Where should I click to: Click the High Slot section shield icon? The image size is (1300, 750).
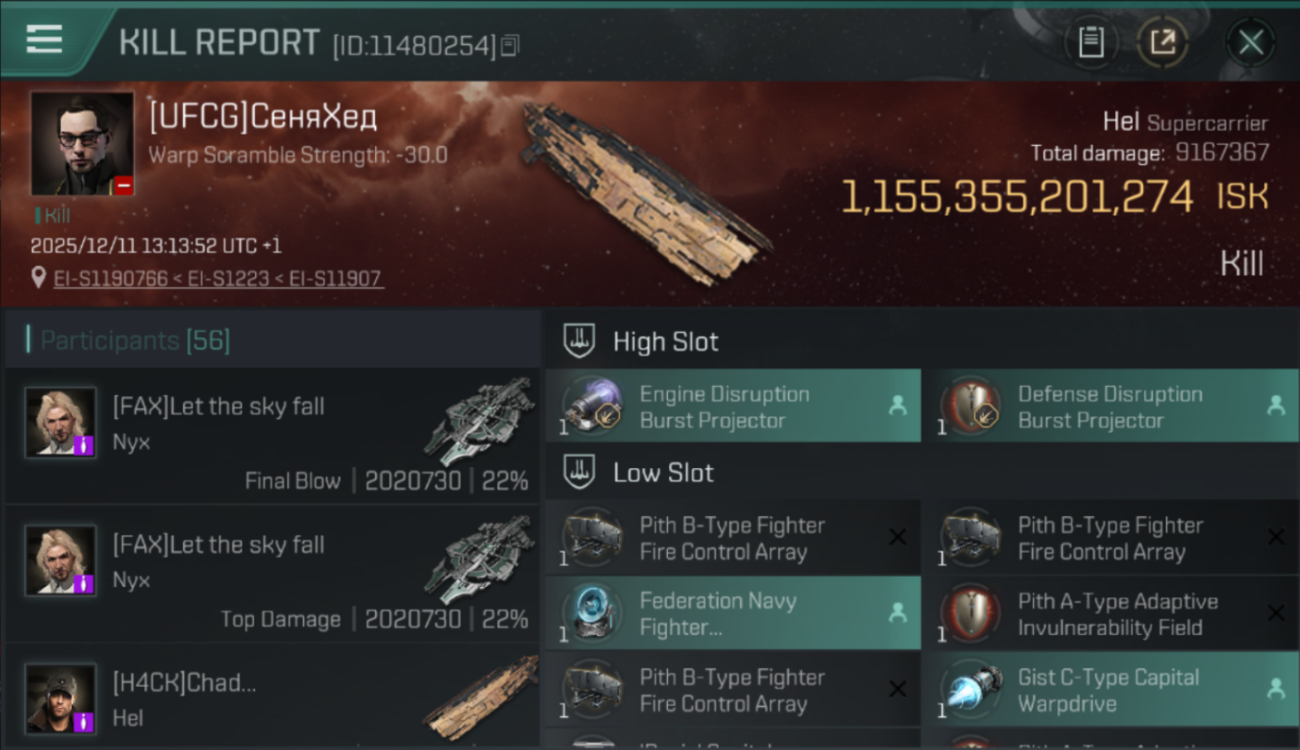click(x=579, y=341)
